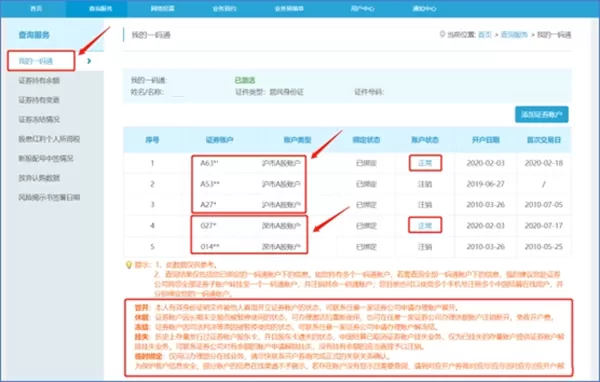600x382 pixels.
Task: Select 我的一码通 in the sidebar
Action: 36,61
